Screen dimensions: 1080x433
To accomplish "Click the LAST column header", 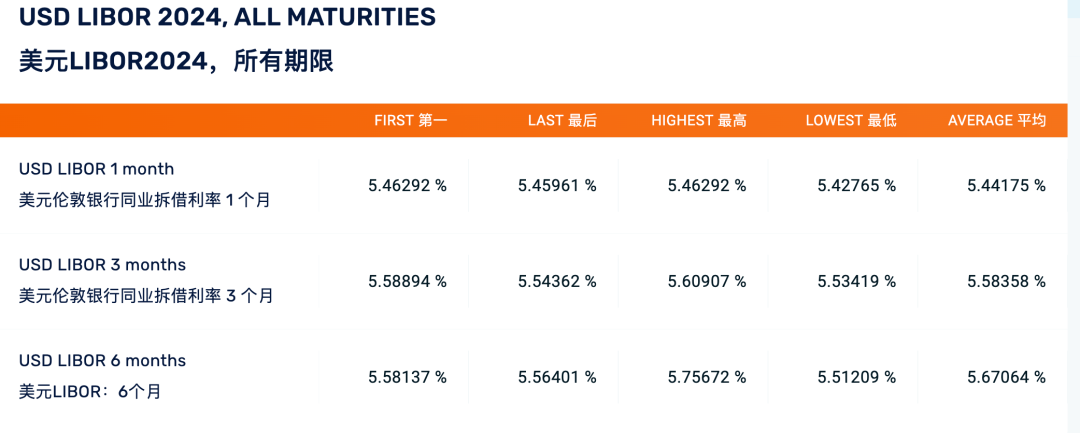I will [562, 120].
